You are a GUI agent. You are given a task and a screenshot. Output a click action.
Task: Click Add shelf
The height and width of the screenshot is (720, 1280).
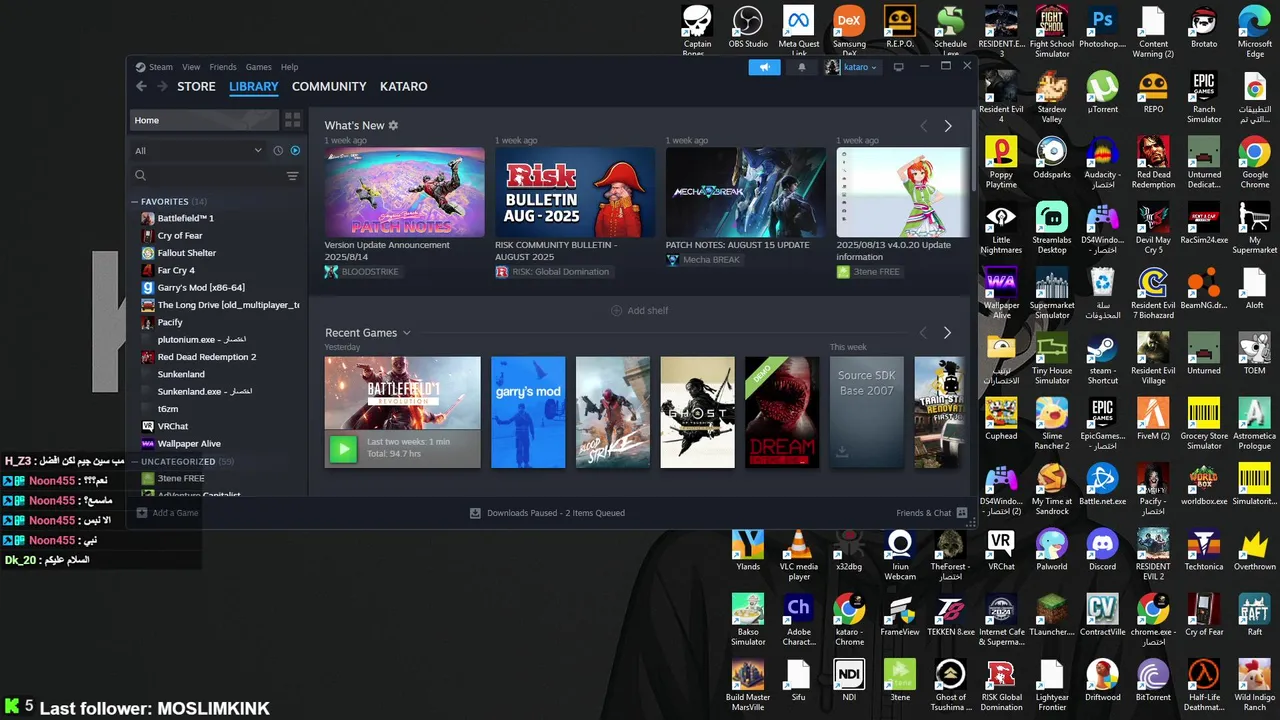tap(639, 311)
